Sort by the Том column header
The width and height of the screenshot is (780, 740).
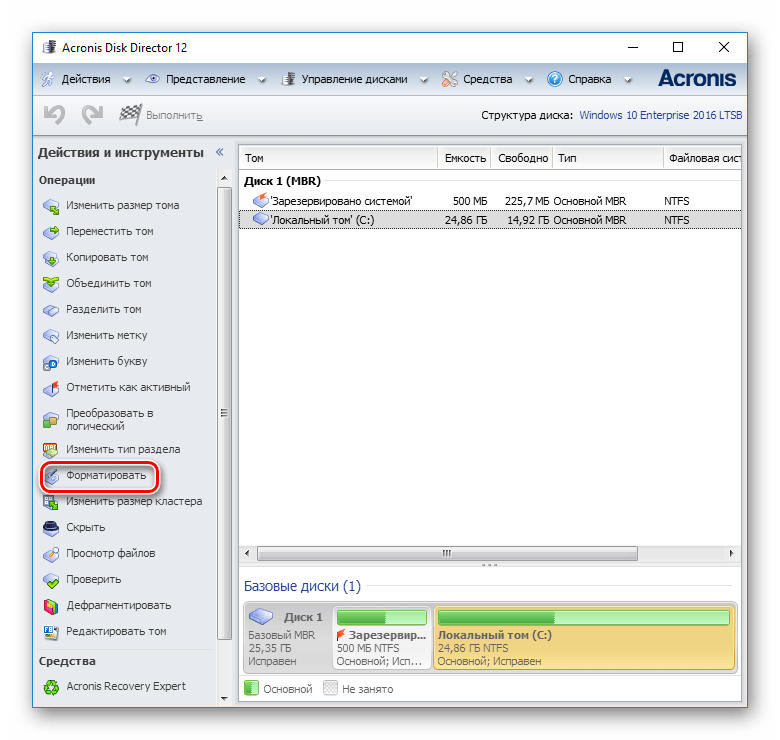coord(338,158)
